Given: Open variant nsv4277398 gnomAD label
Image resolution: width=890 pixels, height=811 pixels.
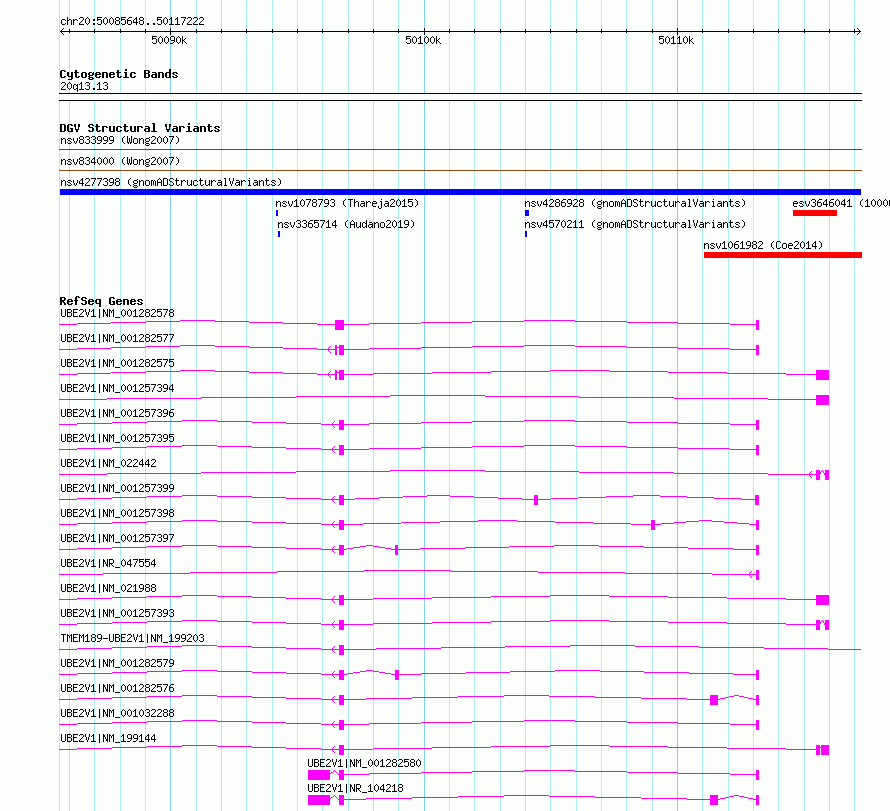Looking at the screenshot, I should (x=171, y=182).
